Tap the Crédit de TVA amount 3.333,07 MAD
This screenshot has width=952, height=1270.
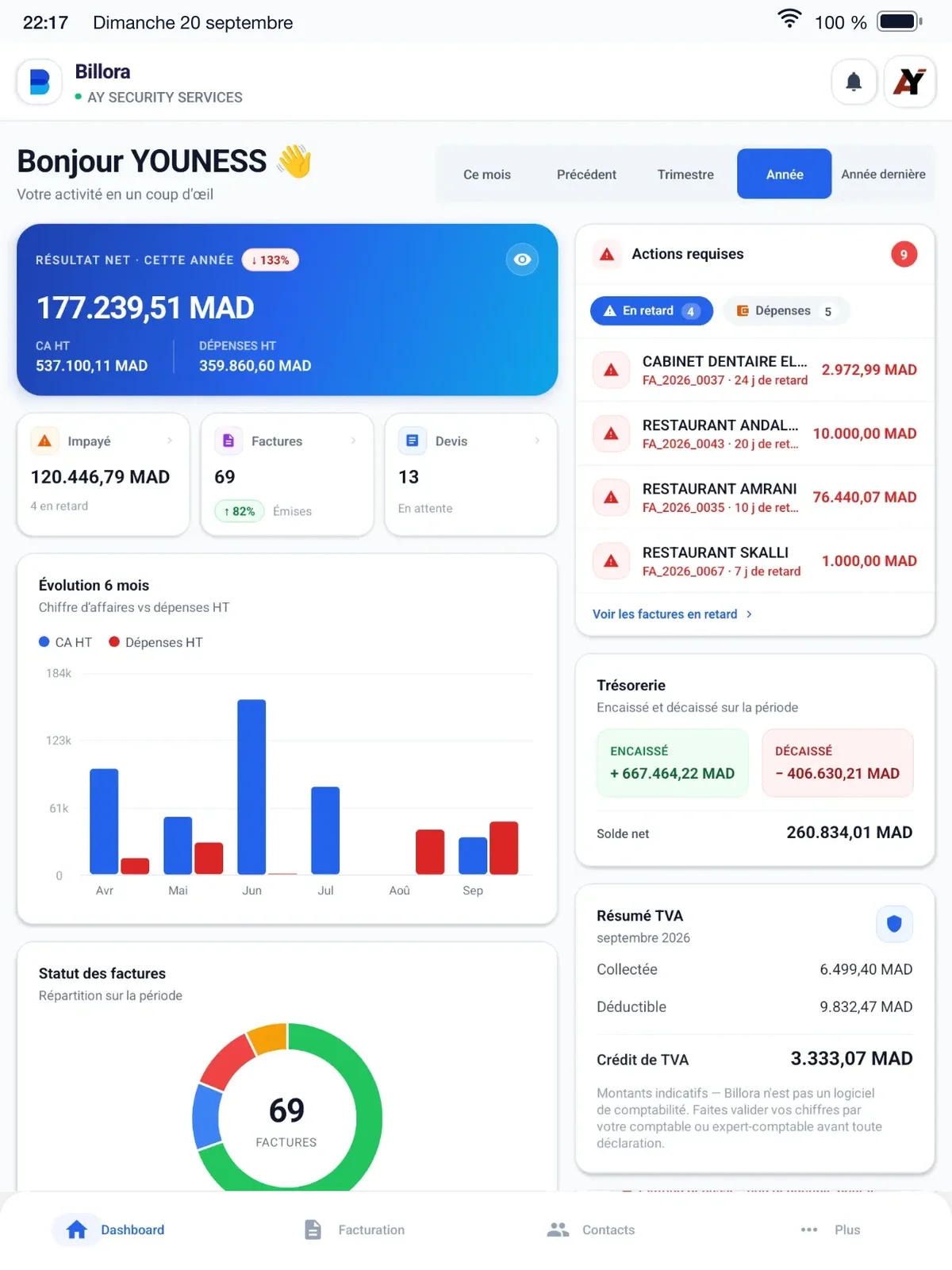pos(851,1059)
